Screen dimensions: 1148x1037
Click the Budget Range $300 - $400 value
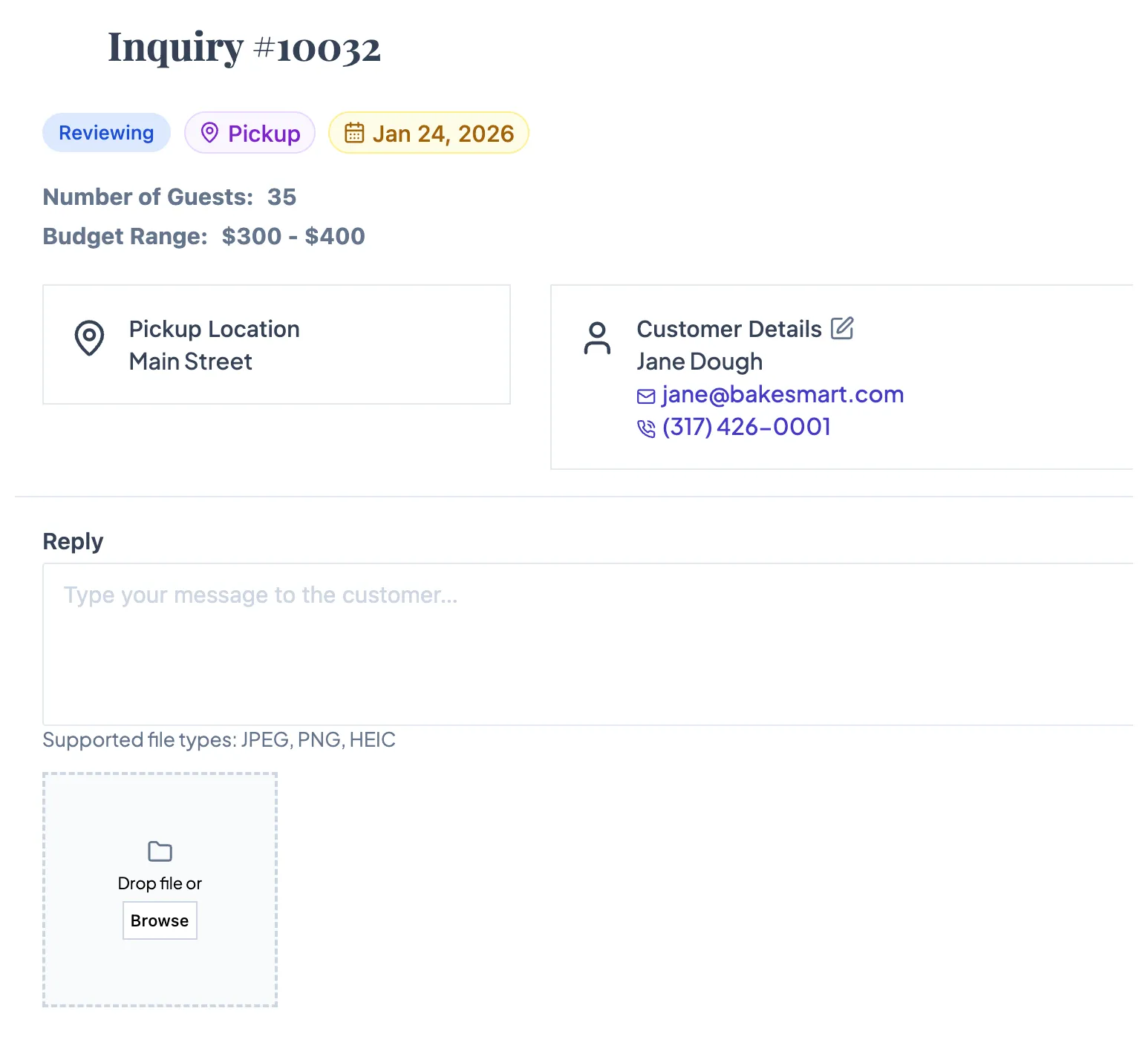[x=293, y=236]
